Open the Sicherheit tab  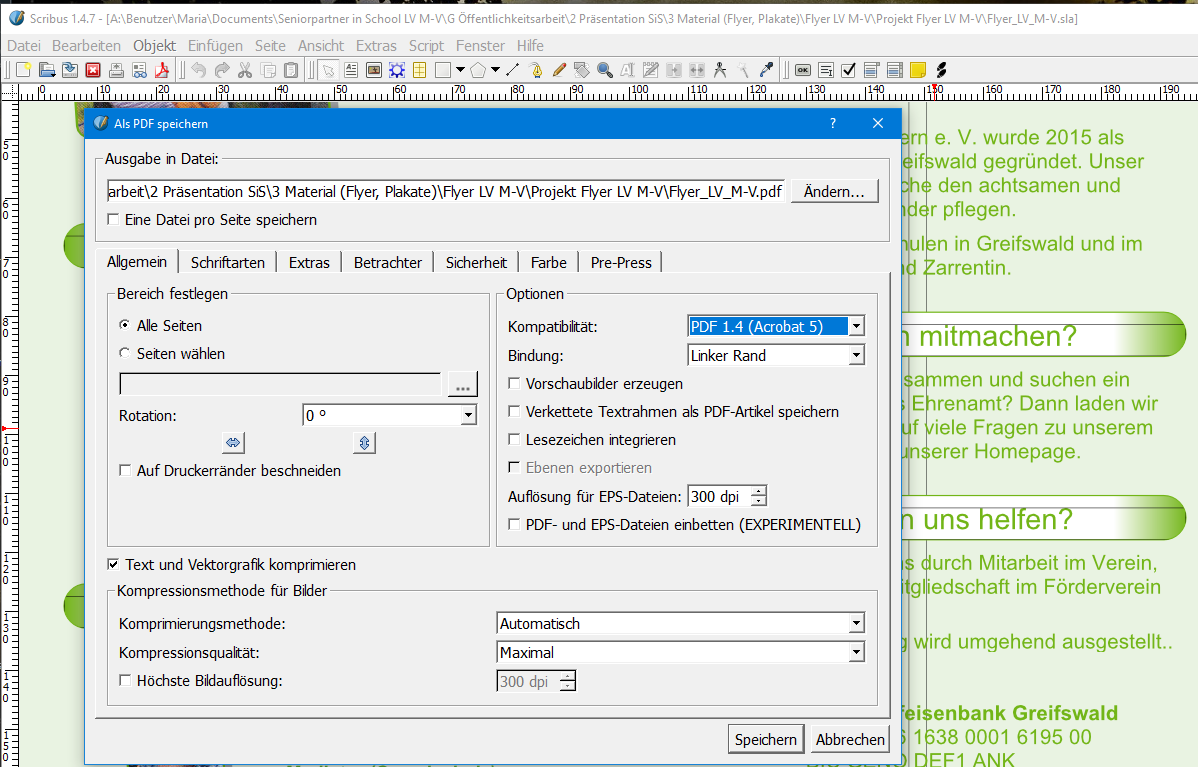pyautogui.click(x=476, y=263)
